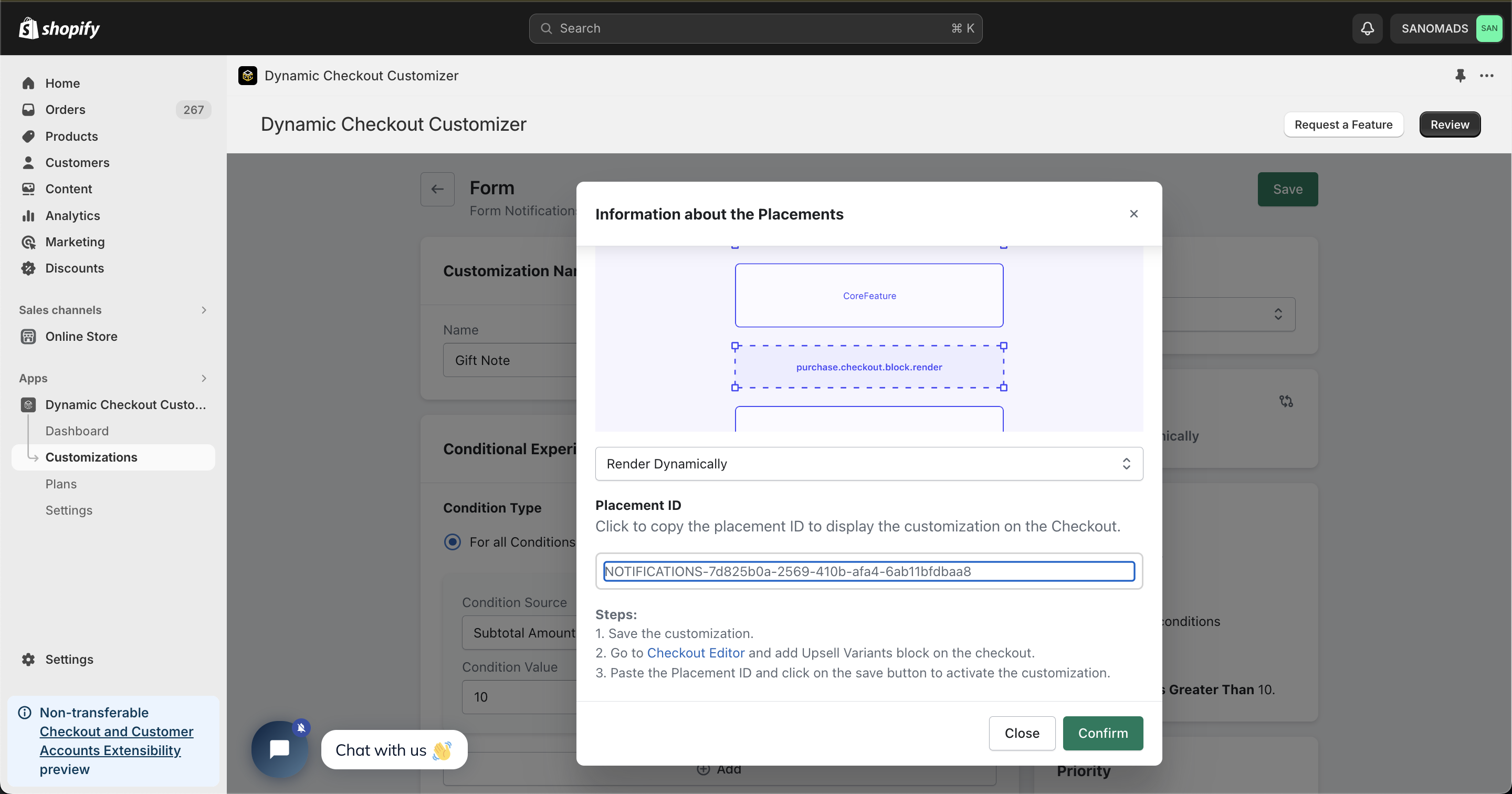Open the chat bubble widget
The width and height of the screenshot is (1512, 794).
coord(280,749)
